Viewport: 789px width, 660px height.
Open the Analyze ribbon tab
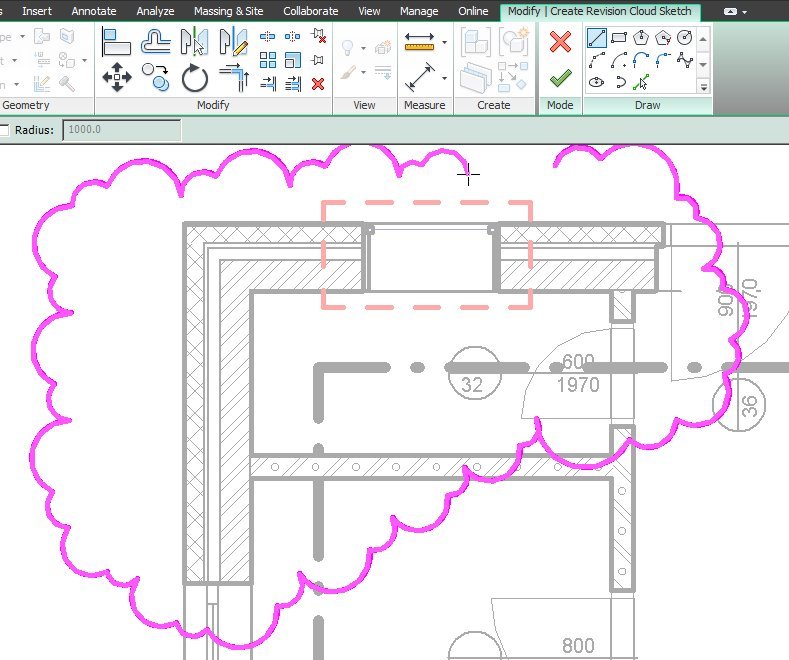(x=155, y=11)
